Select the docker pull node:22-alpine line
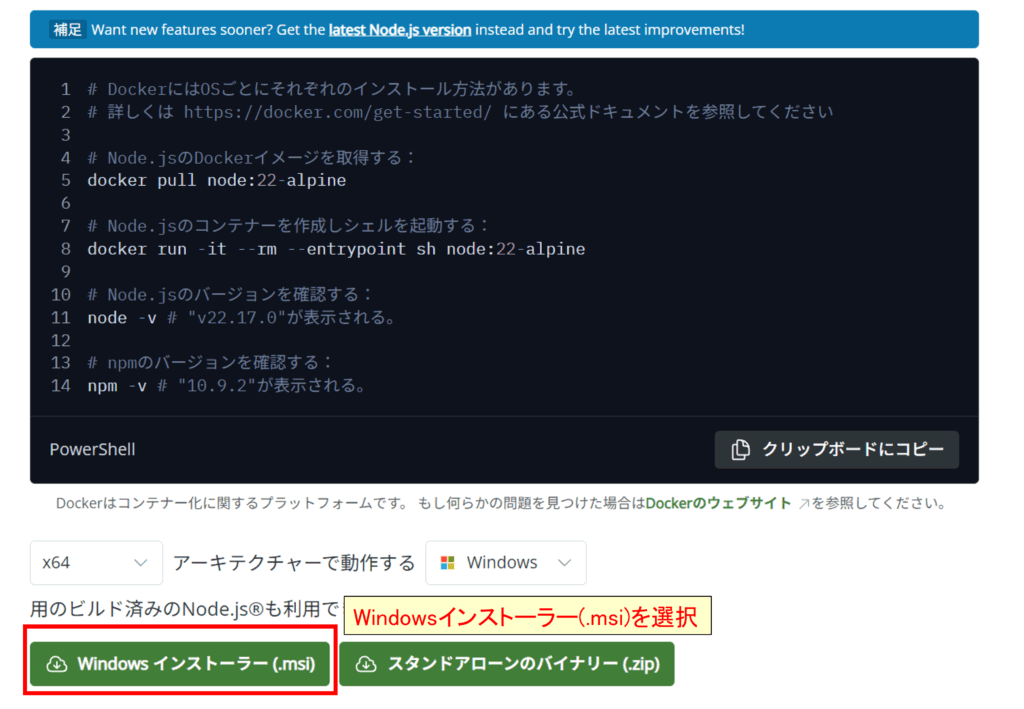The image size is (1024, 709). tap(217, 180)
